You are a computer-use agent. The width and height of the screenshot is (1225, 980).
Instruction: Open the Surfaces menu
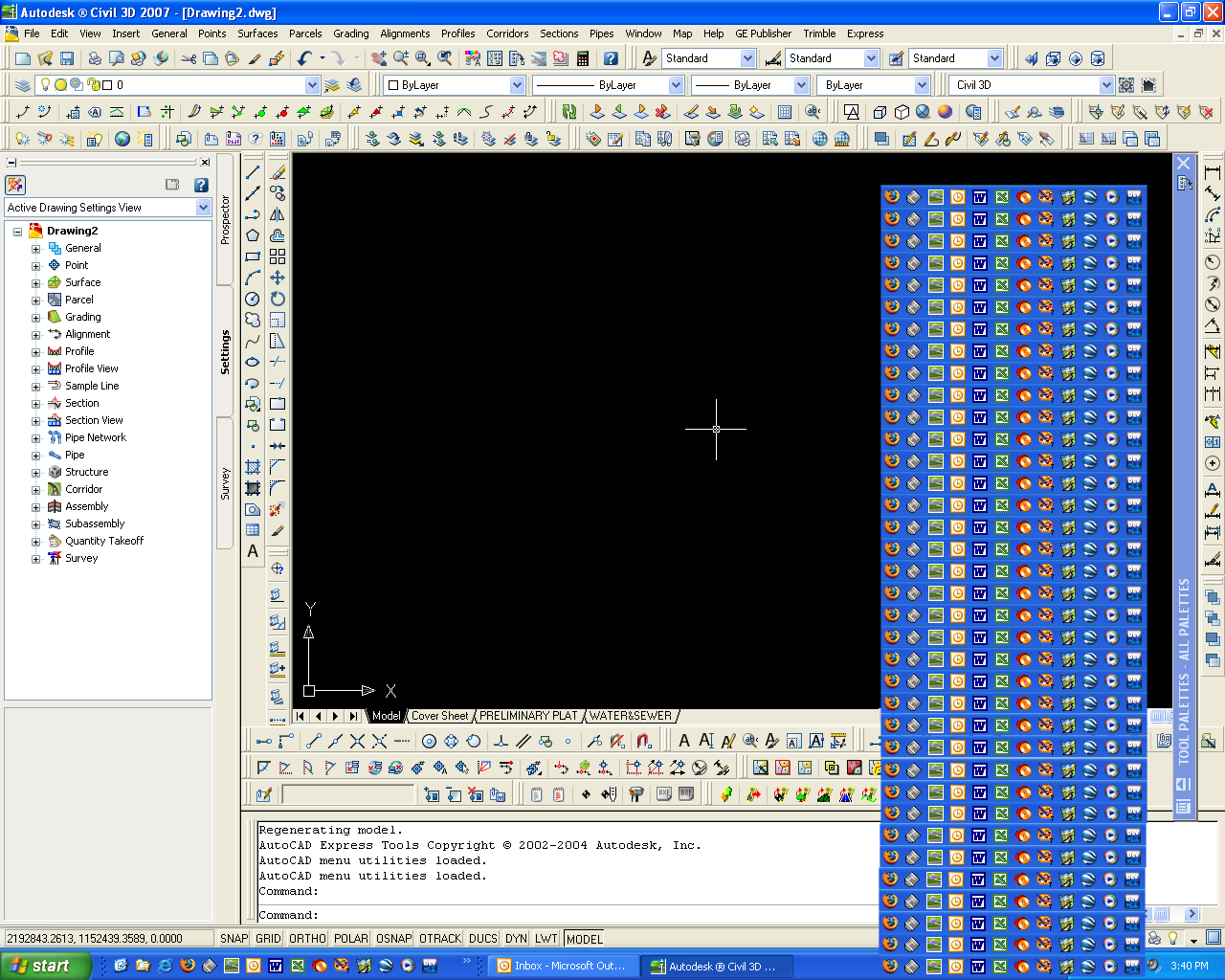257,33
